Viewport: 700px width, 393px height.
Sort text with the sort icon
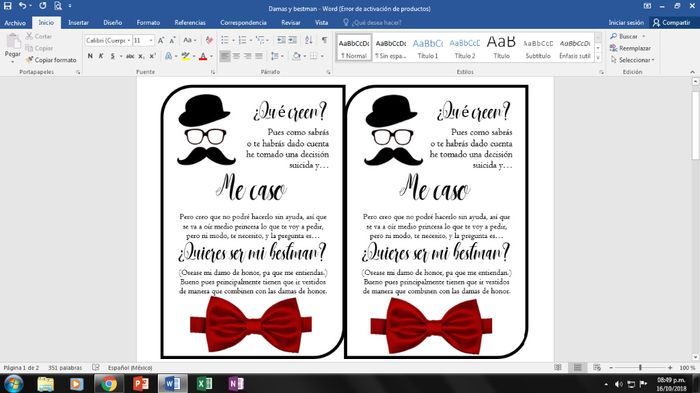(x=308, y=40)
